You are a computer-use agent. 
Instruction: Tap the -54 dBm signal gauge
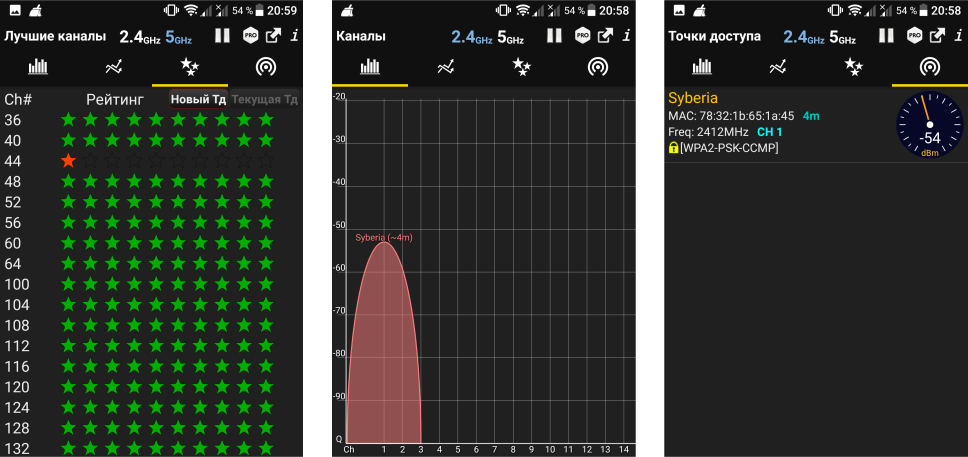[930, 125]
